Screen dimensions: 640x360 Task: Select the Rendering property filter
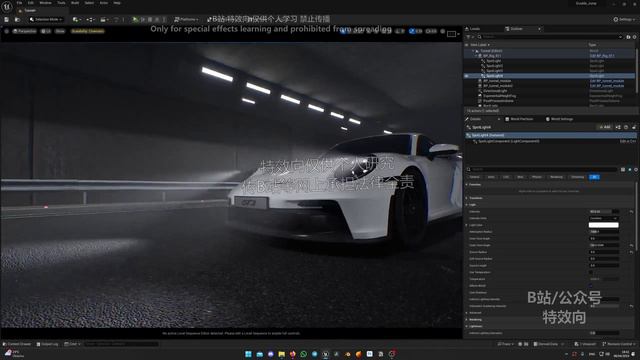[556, 177]
